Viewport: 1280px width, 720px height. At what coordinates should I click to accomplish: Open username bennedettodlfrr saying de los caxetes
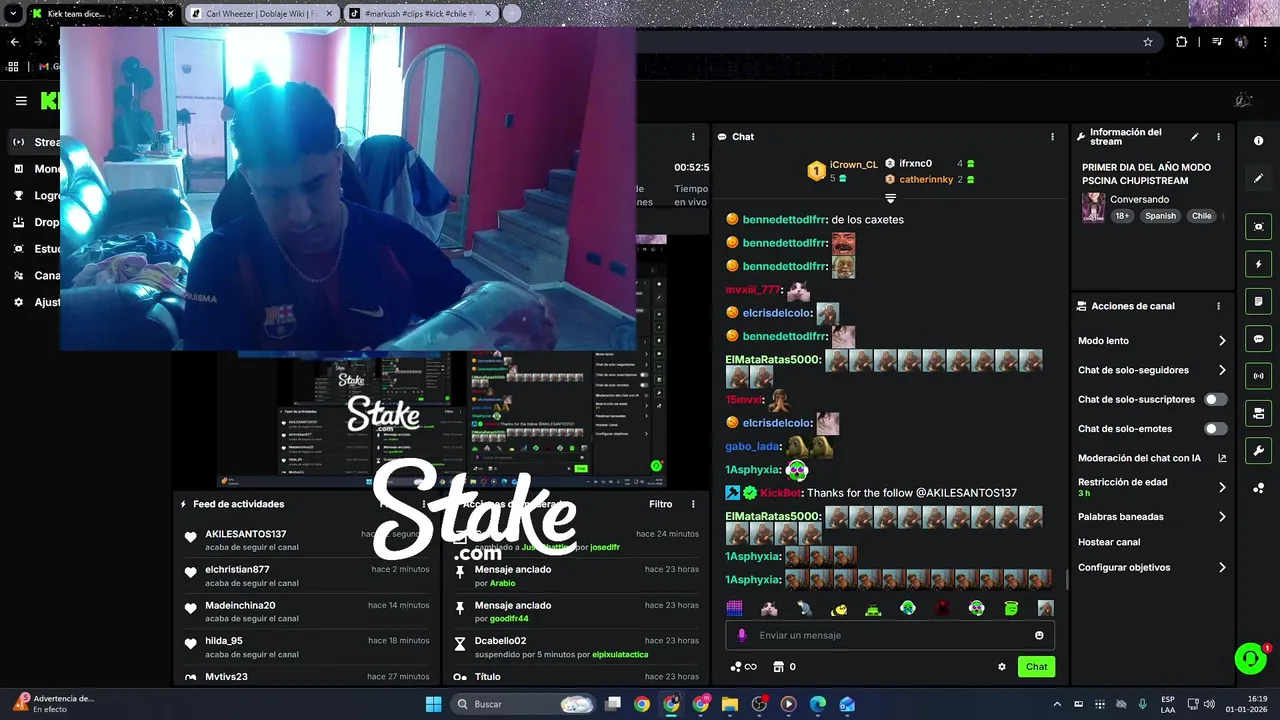point(784,220)
